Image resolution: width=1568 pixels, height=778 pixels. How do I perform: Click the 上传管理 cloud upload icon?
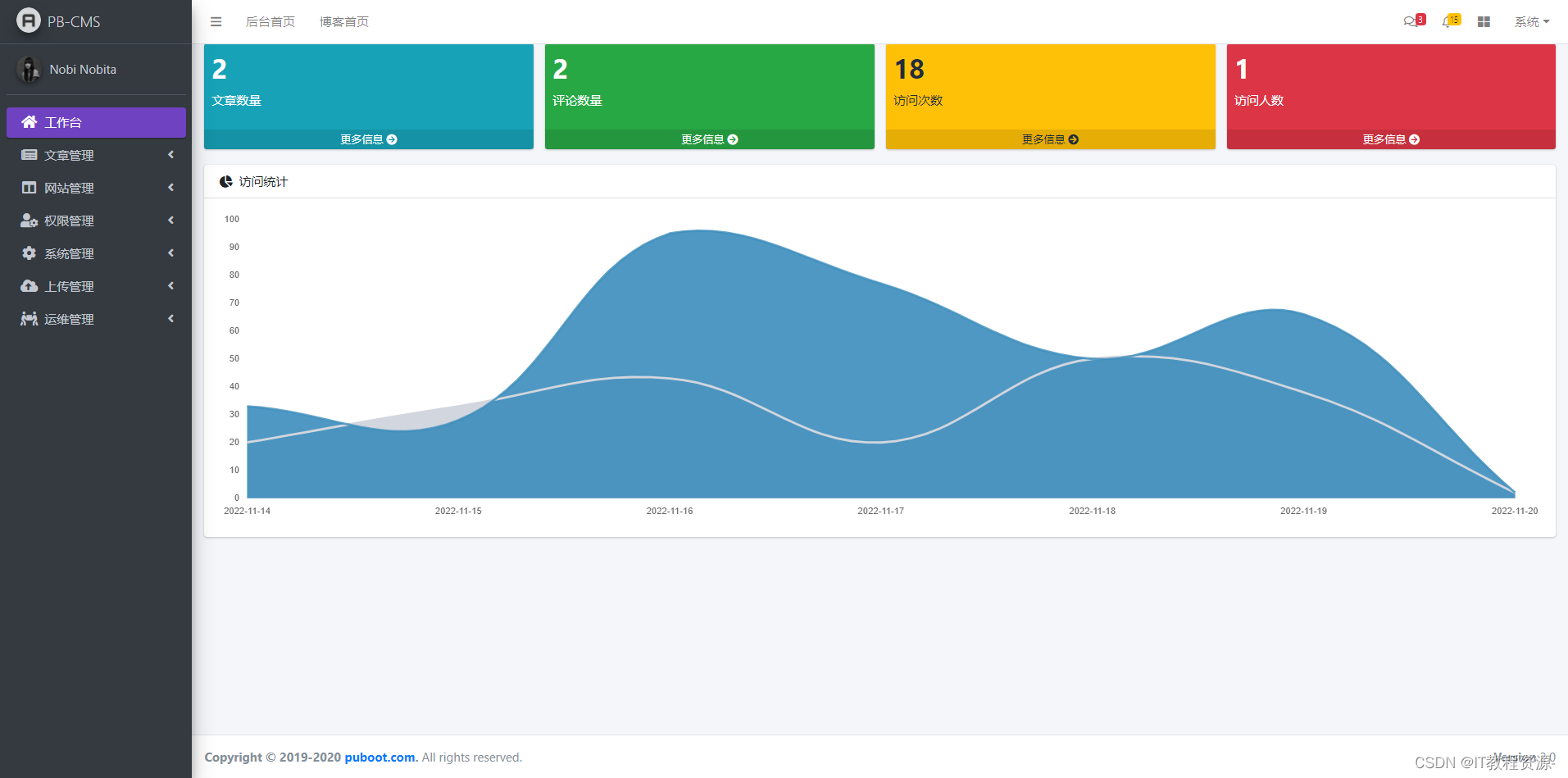[30, 286]
